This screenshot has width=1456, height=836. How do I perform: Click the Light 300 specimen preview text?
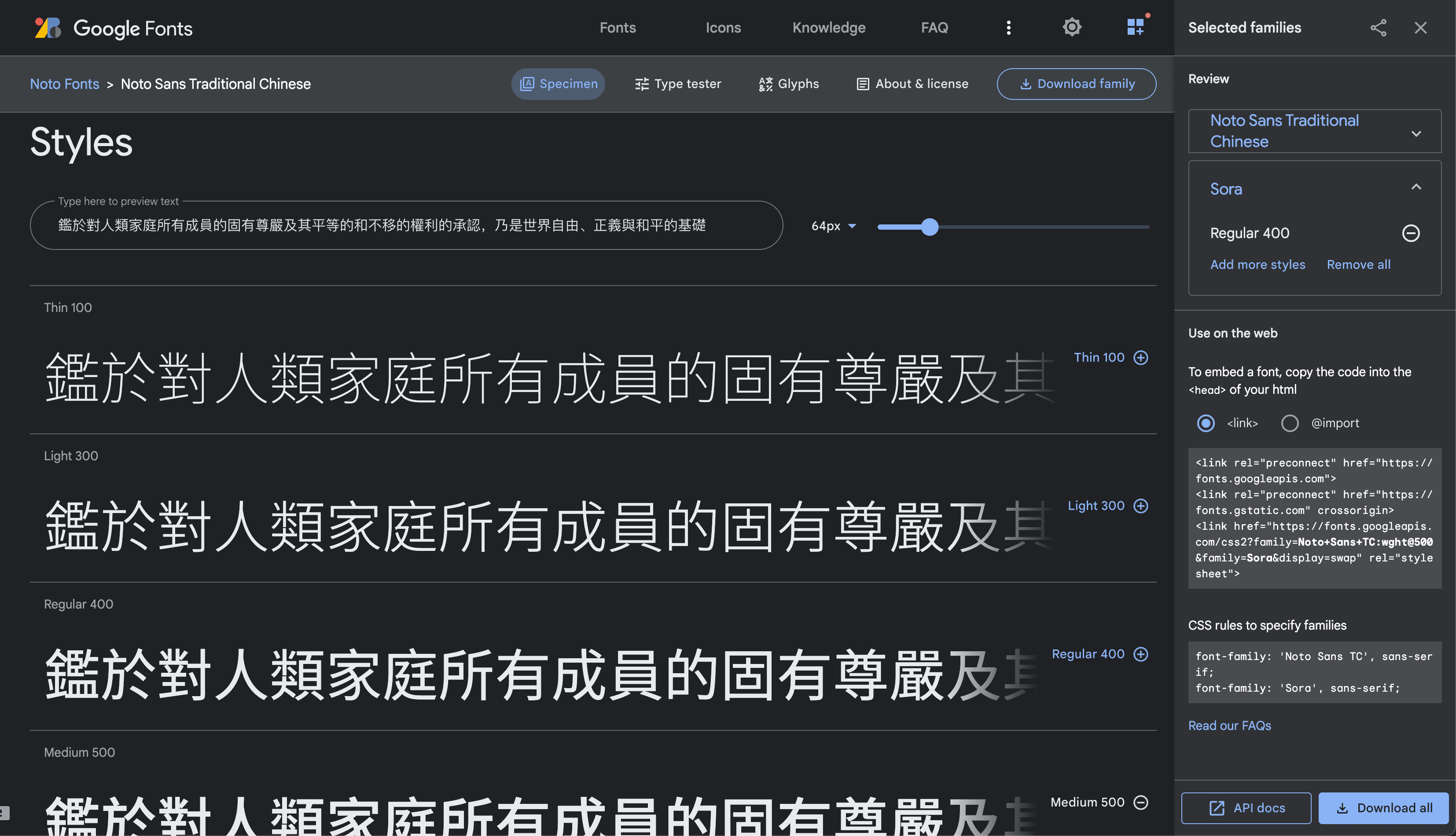[x=550, y=526]
